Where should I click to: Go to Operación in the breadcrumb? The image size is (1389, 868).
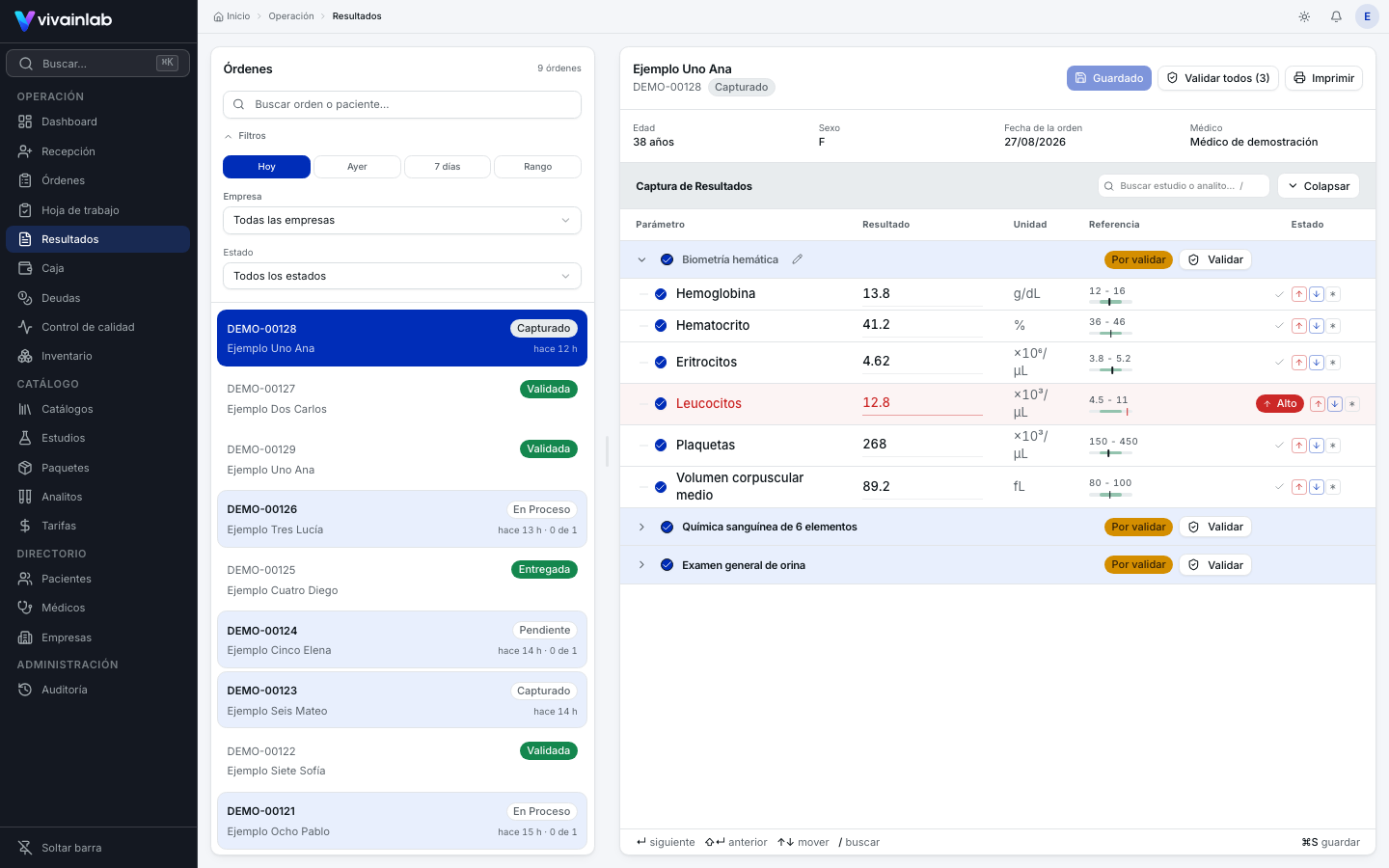[x=291, y=16]
